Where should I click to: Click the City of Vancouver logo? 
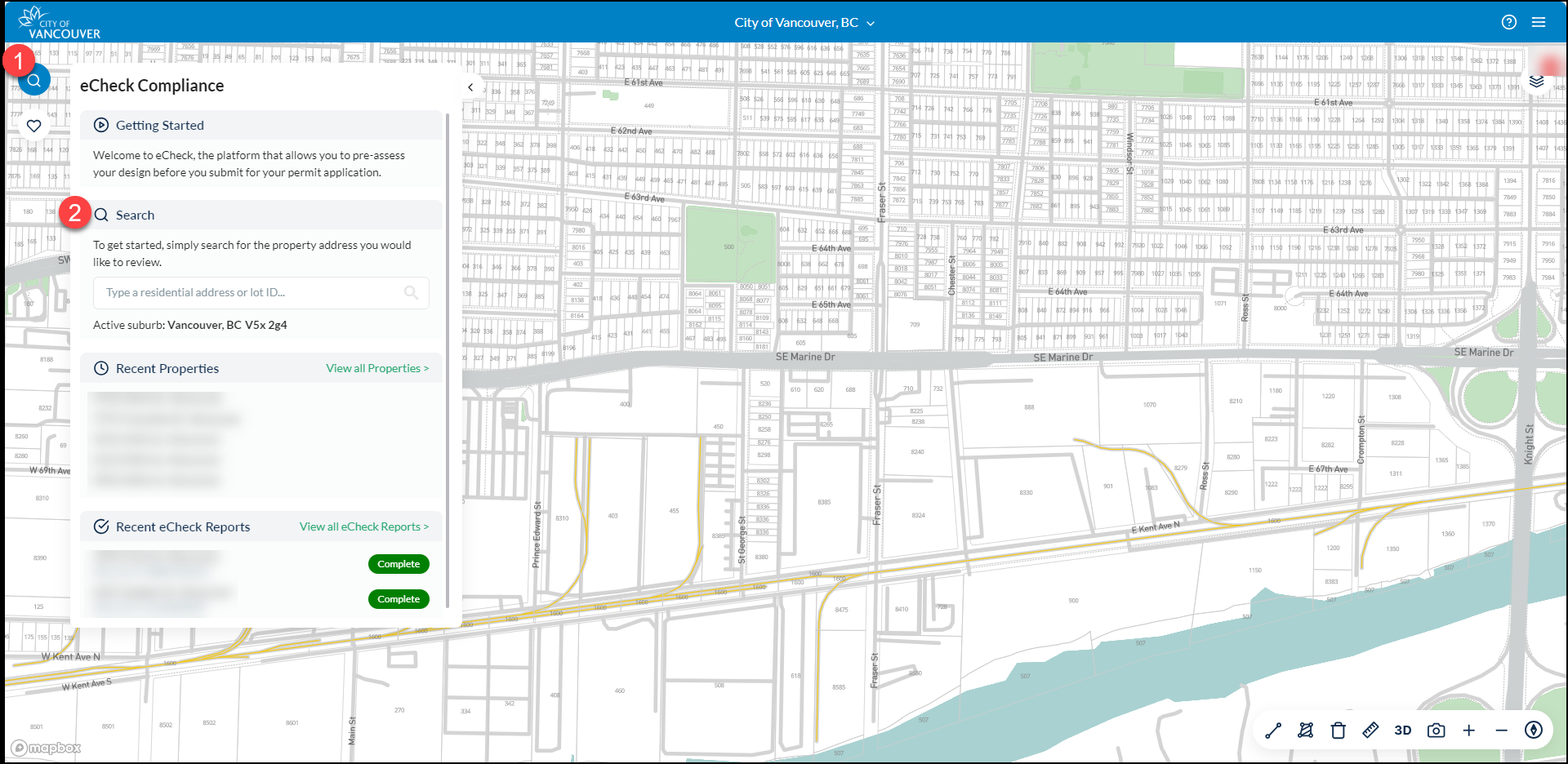pos(59,22)
